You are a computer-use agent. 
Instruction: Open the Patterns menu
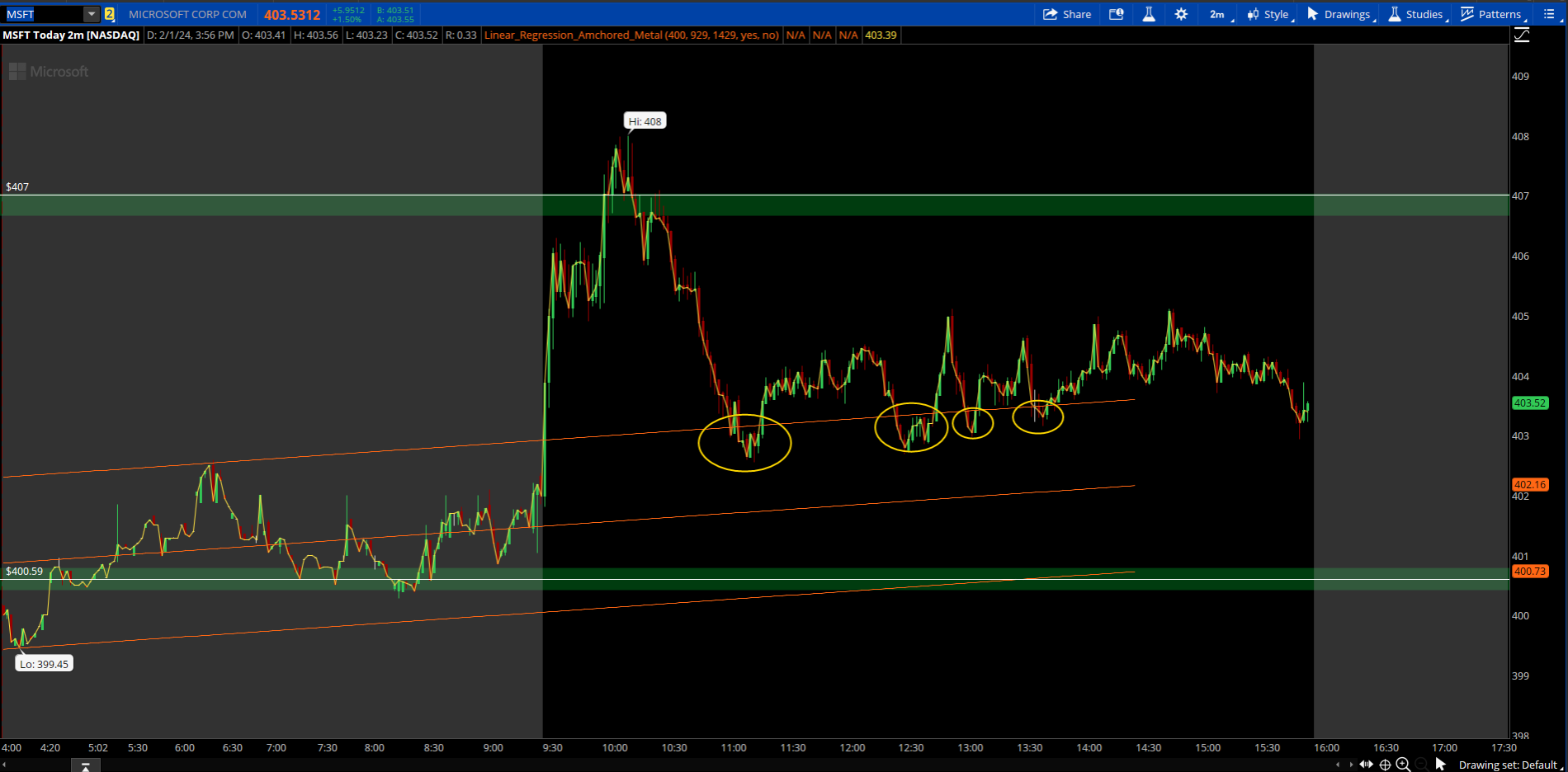coord(1492,14)
